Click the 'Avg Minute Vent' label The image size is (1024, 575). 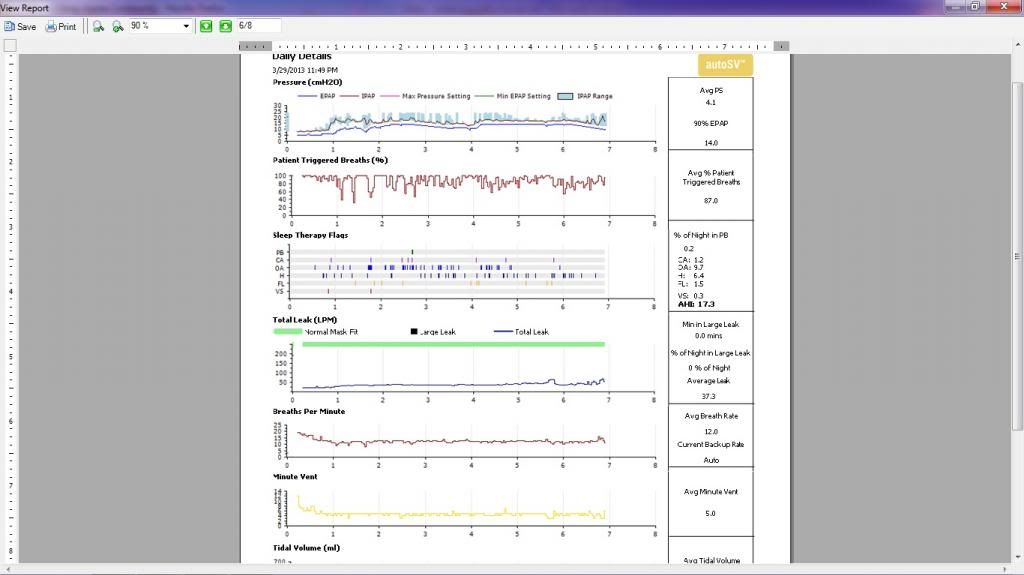pos(711,492)
